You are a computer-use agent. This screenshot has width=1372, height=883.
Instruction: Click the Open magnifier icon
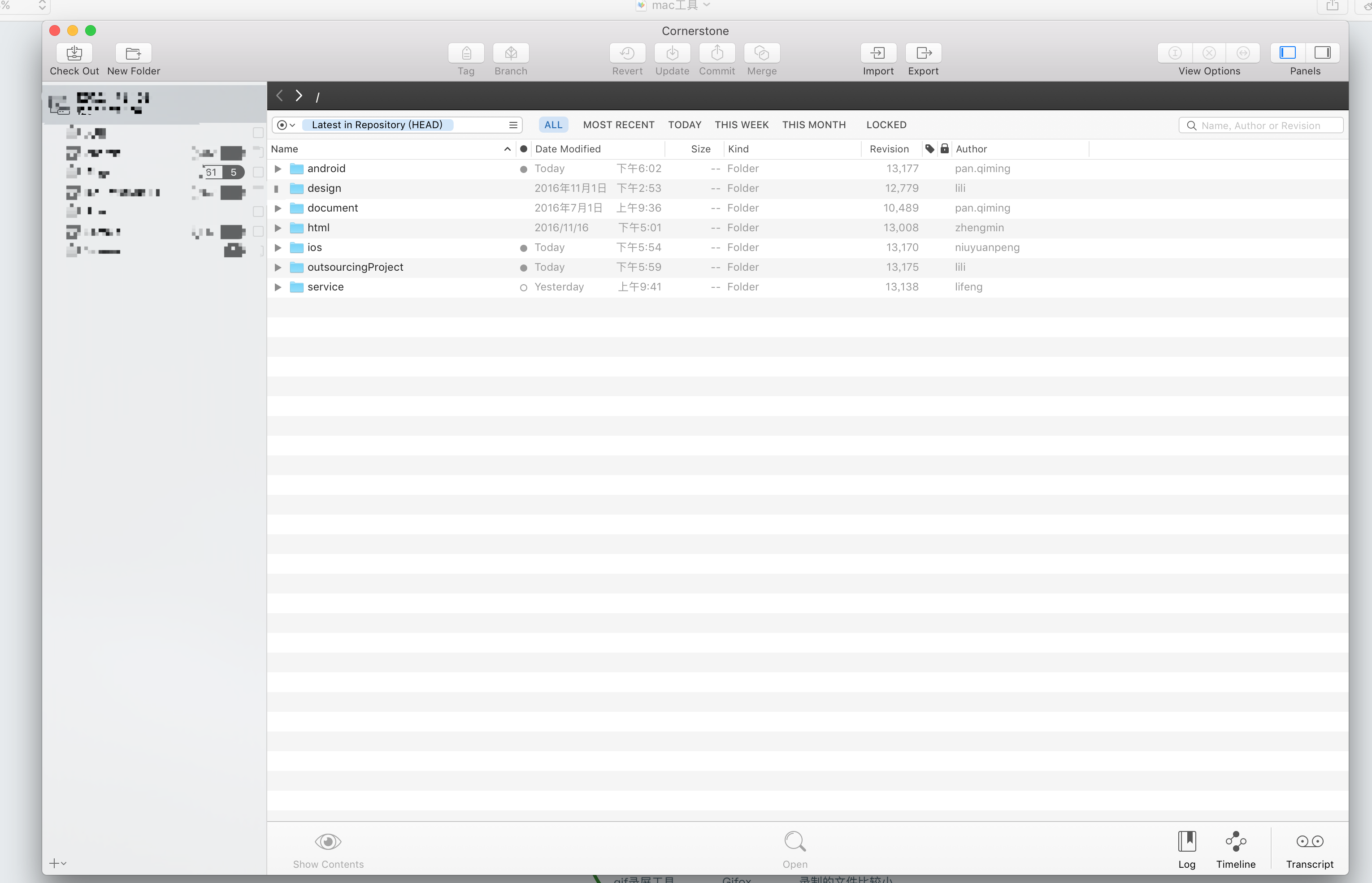click(x=795, y=841)
